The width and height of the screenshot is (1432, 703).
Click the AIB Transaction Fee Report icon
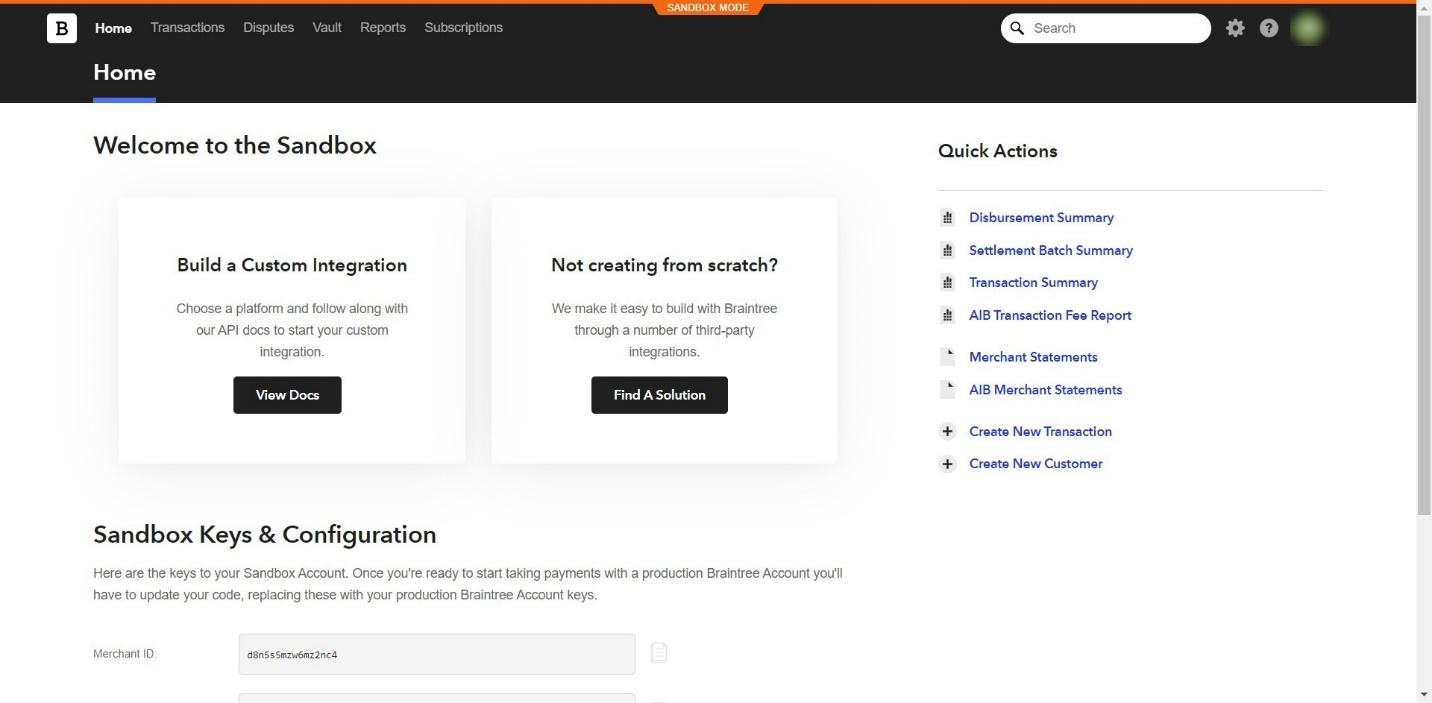(948, 315)
